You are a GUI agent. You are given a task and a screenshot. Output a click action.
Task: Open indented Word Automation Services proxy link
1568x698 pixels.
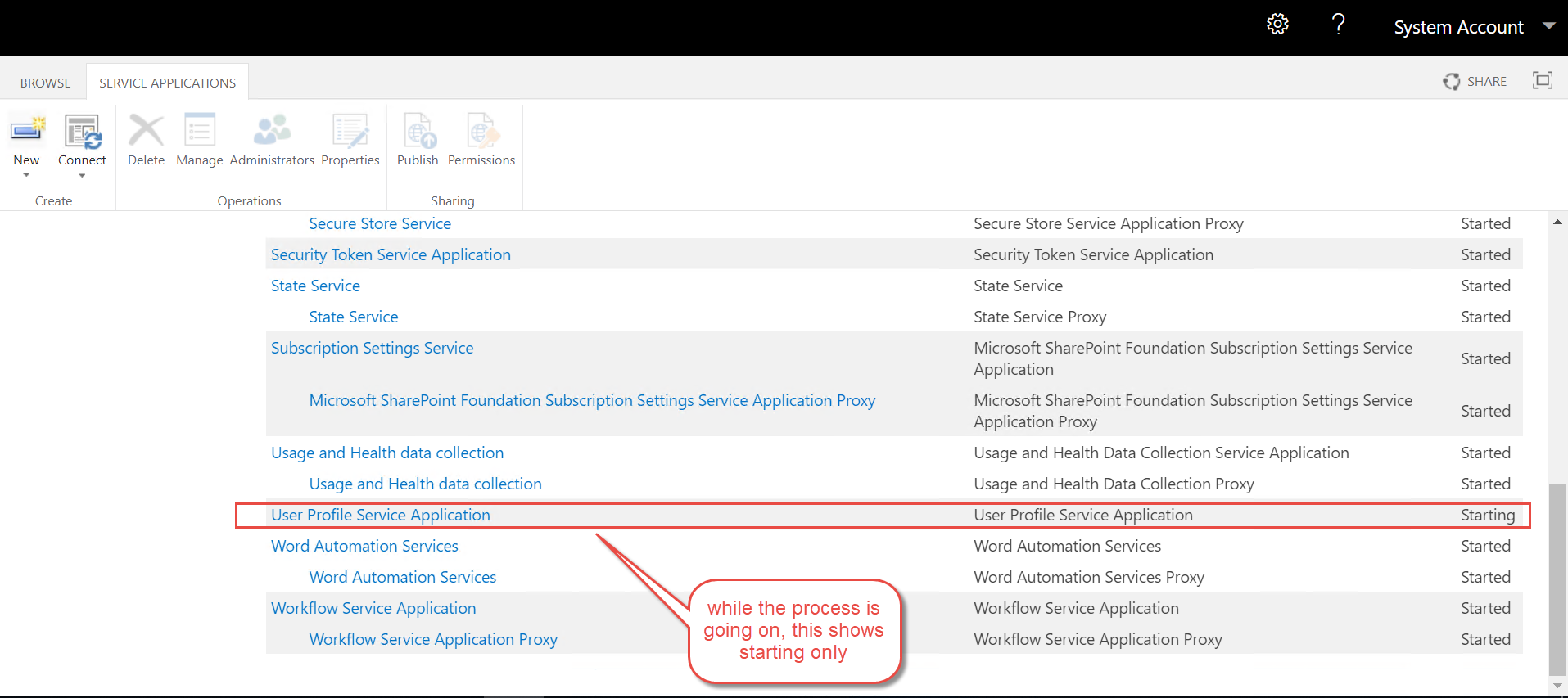point(403,577)
